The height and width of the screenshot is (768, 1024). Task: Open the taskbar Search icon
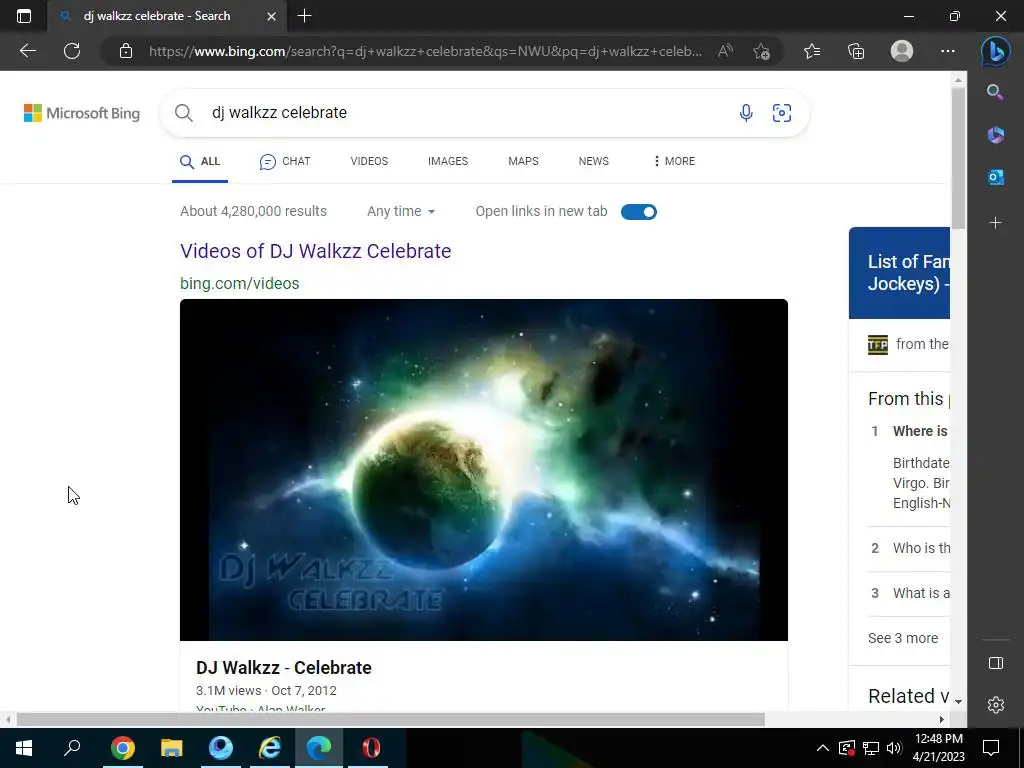point(72,748)
